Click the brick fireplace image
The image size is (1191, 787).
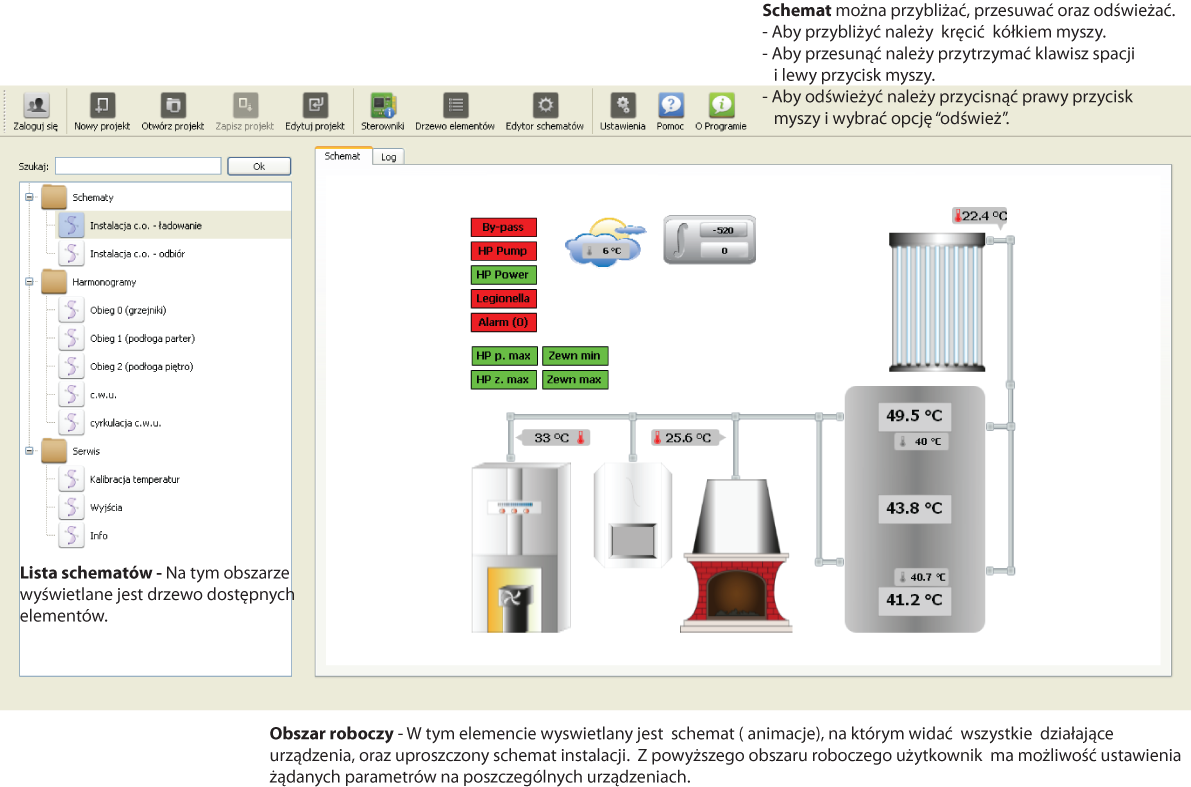tap(735, 555)
